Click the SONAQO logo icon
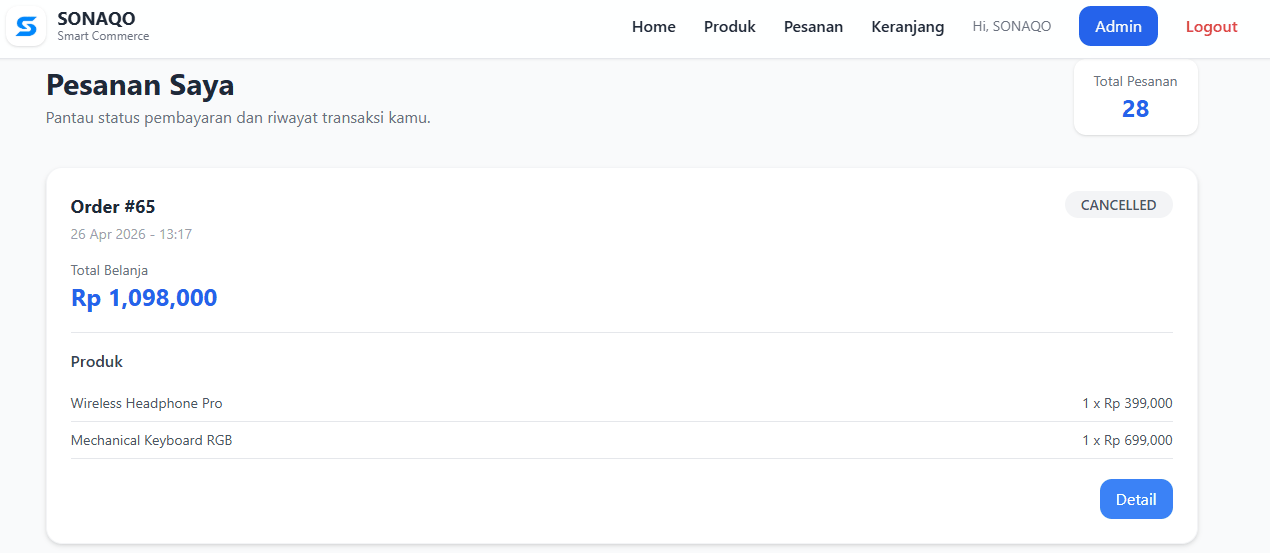 [x=26, y=26]
